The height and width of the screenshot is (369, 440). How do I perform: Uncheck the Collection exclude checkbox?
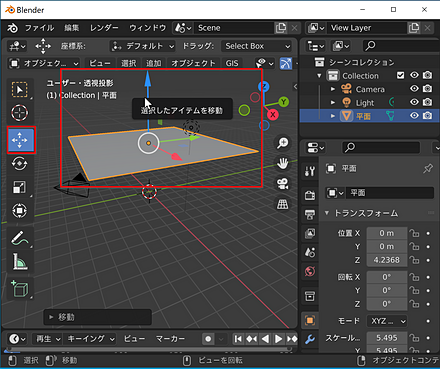(400, 75)
